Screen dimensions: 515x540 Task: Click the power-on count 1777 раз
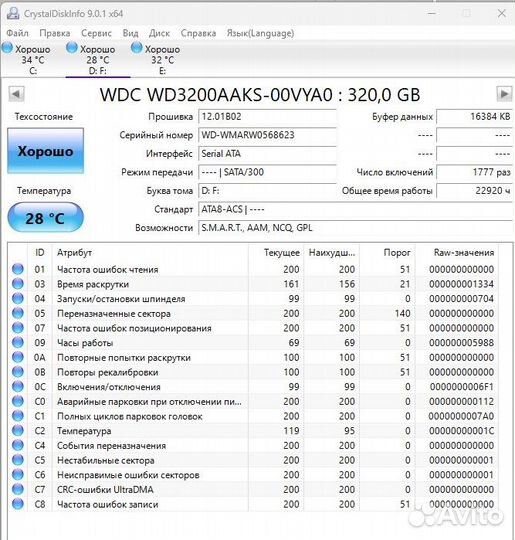(475, 172)
